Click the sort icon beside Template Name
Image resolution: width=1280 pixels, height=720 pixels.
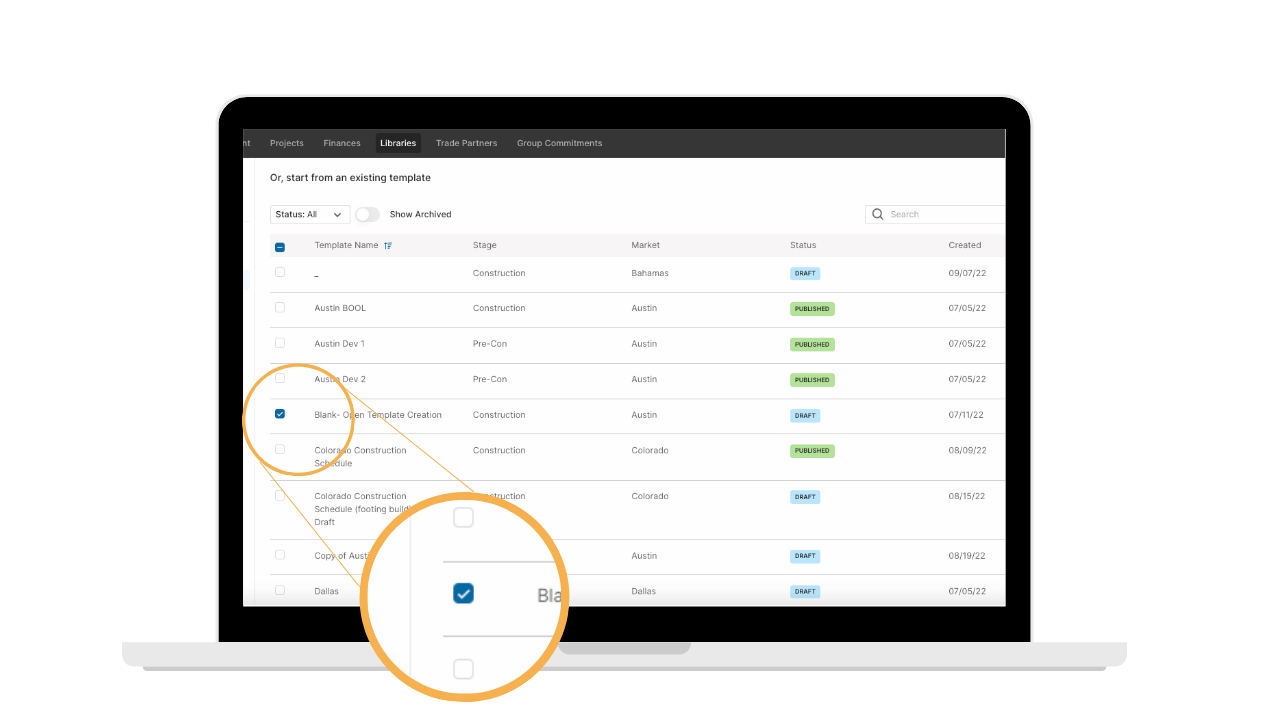pos(388,245)
